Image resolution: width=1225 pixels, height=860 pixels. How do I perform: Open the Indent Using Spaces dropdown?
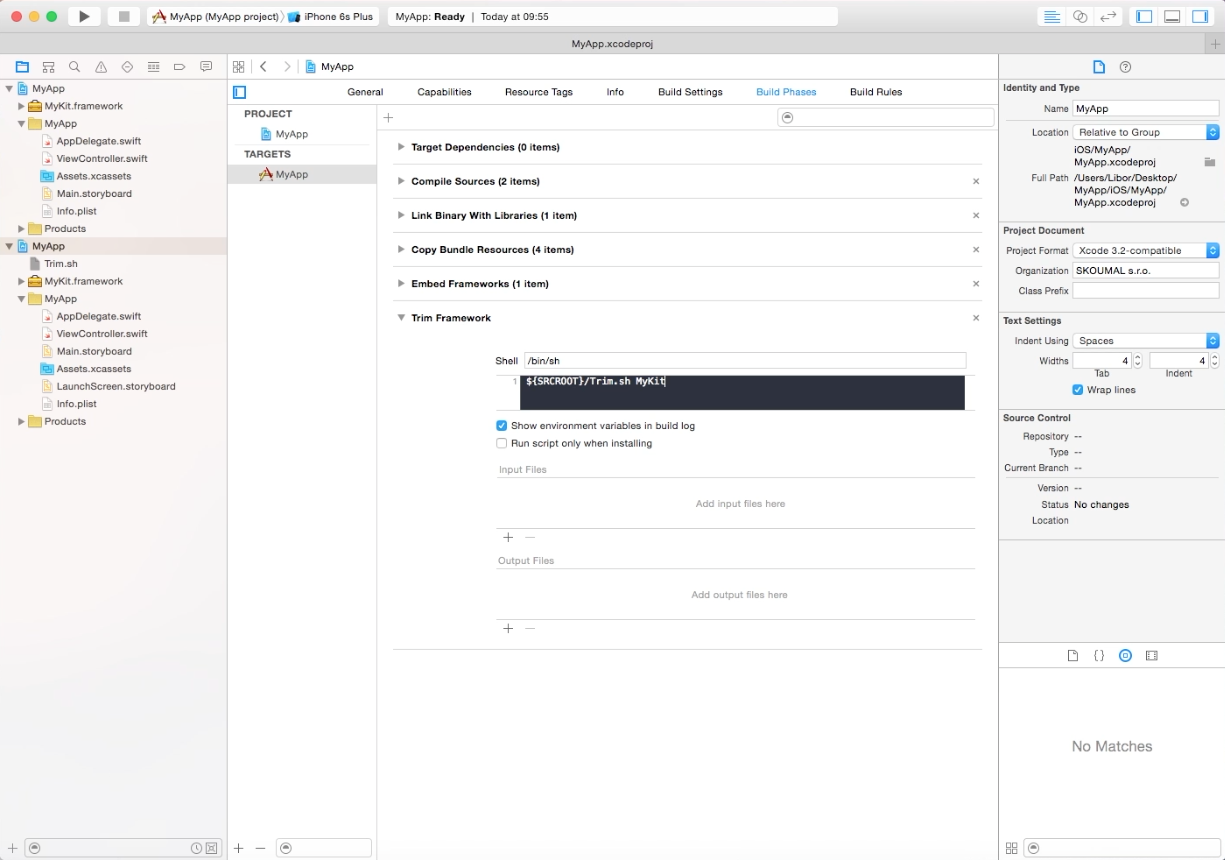click(1146, 340)
